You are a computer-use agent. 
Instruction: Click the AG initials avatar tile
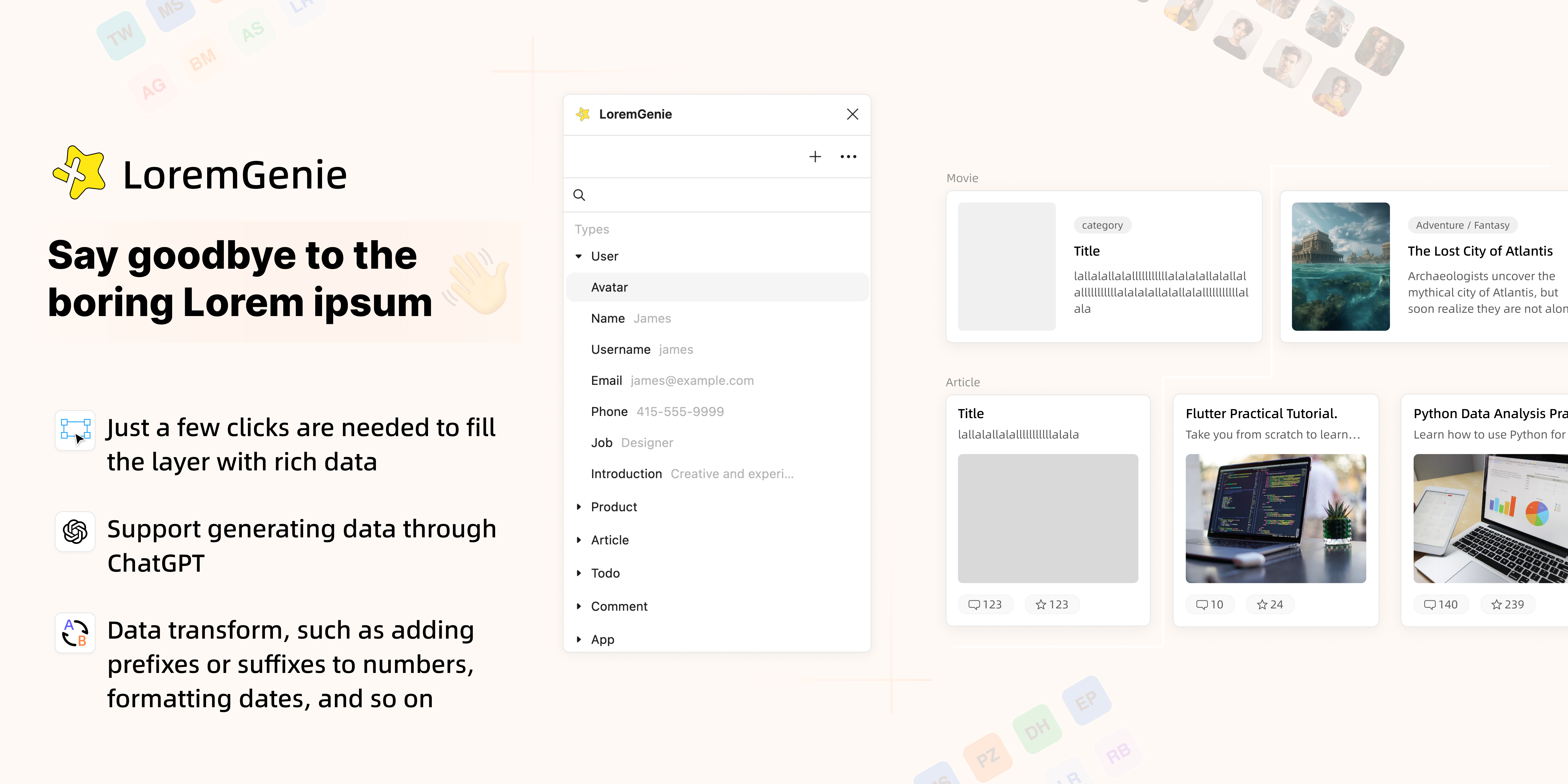point(153,88)
